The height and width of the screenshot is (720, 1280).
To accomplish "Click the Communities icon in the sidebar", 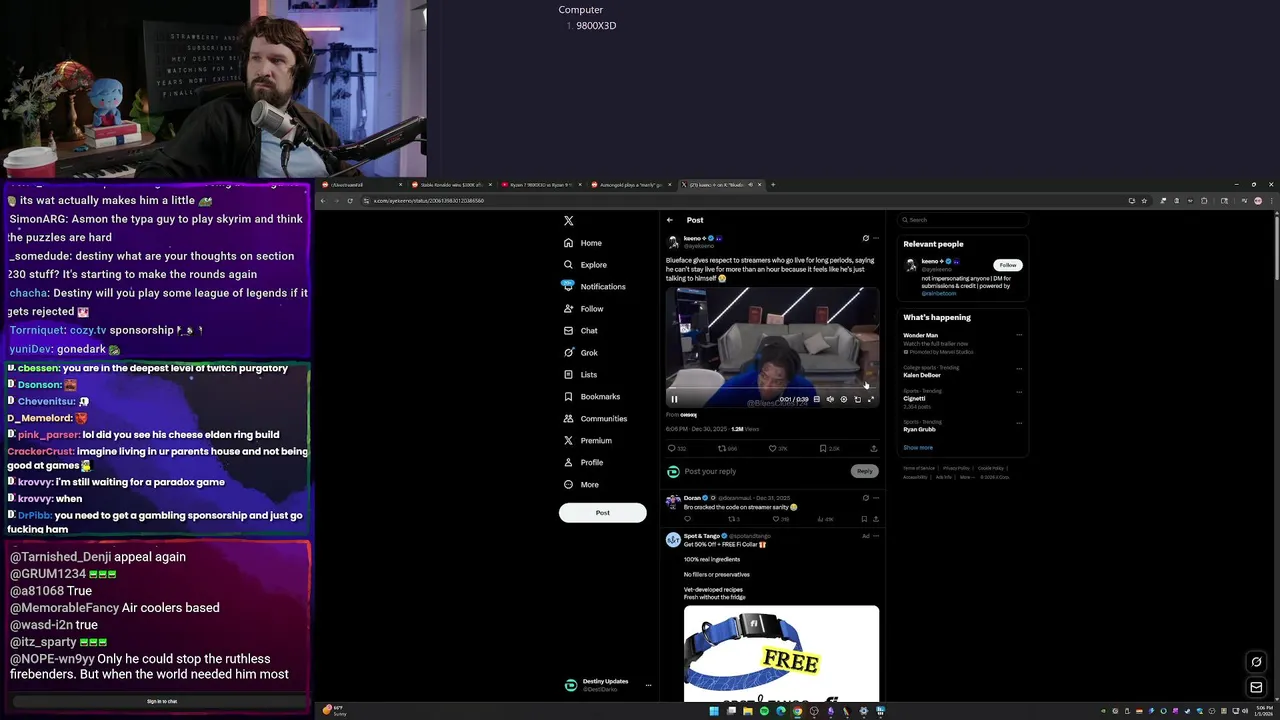I will point(568,419).
